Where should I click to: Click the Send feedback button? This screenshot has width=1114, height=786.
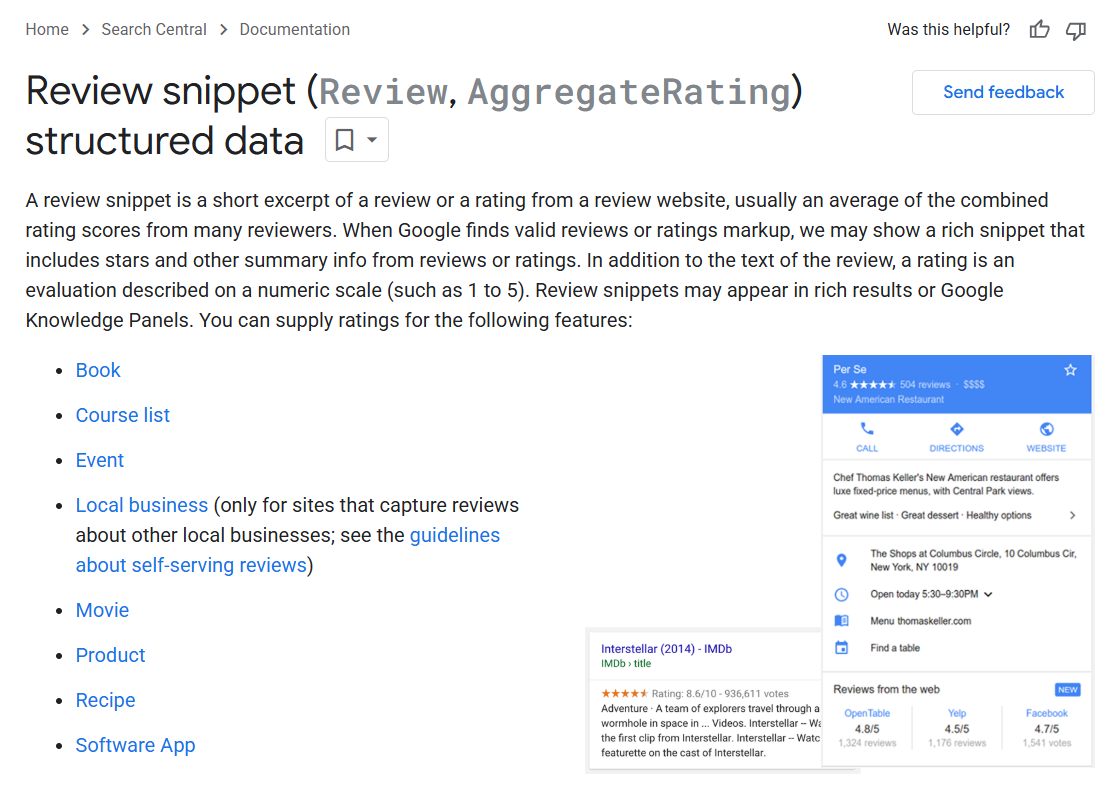click(x=1002, y=92)
